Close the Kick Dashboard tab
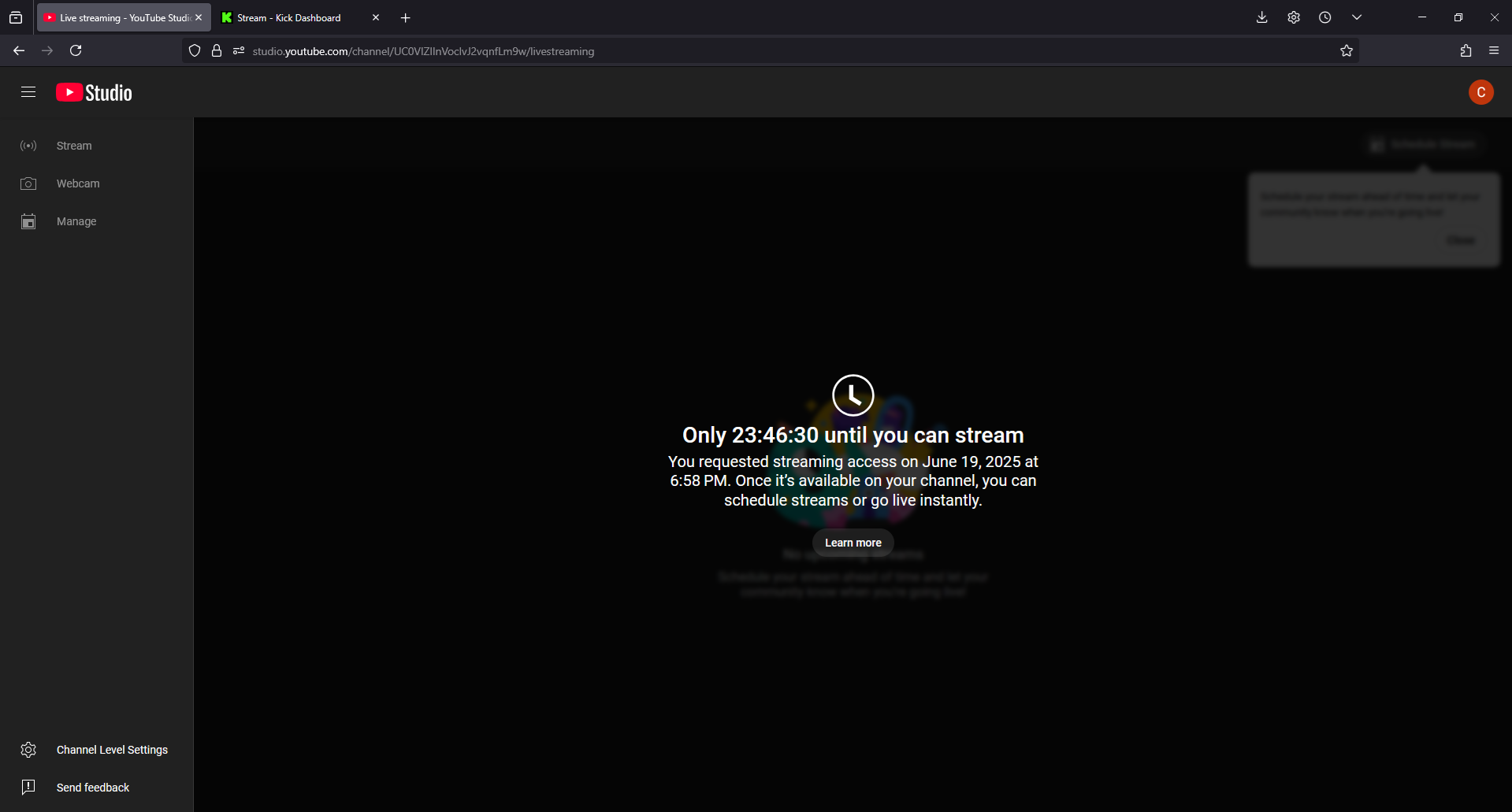Viewport: 1512px width, 812px height. (x=376, y=17)
